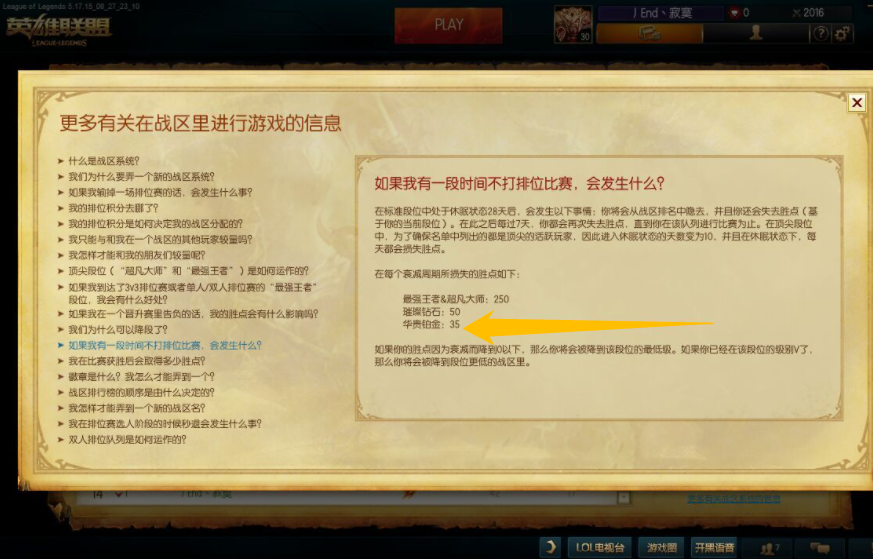Click the League of Legends logo
The height and width of the screenshot is (559, 873).
coord(58,31)
